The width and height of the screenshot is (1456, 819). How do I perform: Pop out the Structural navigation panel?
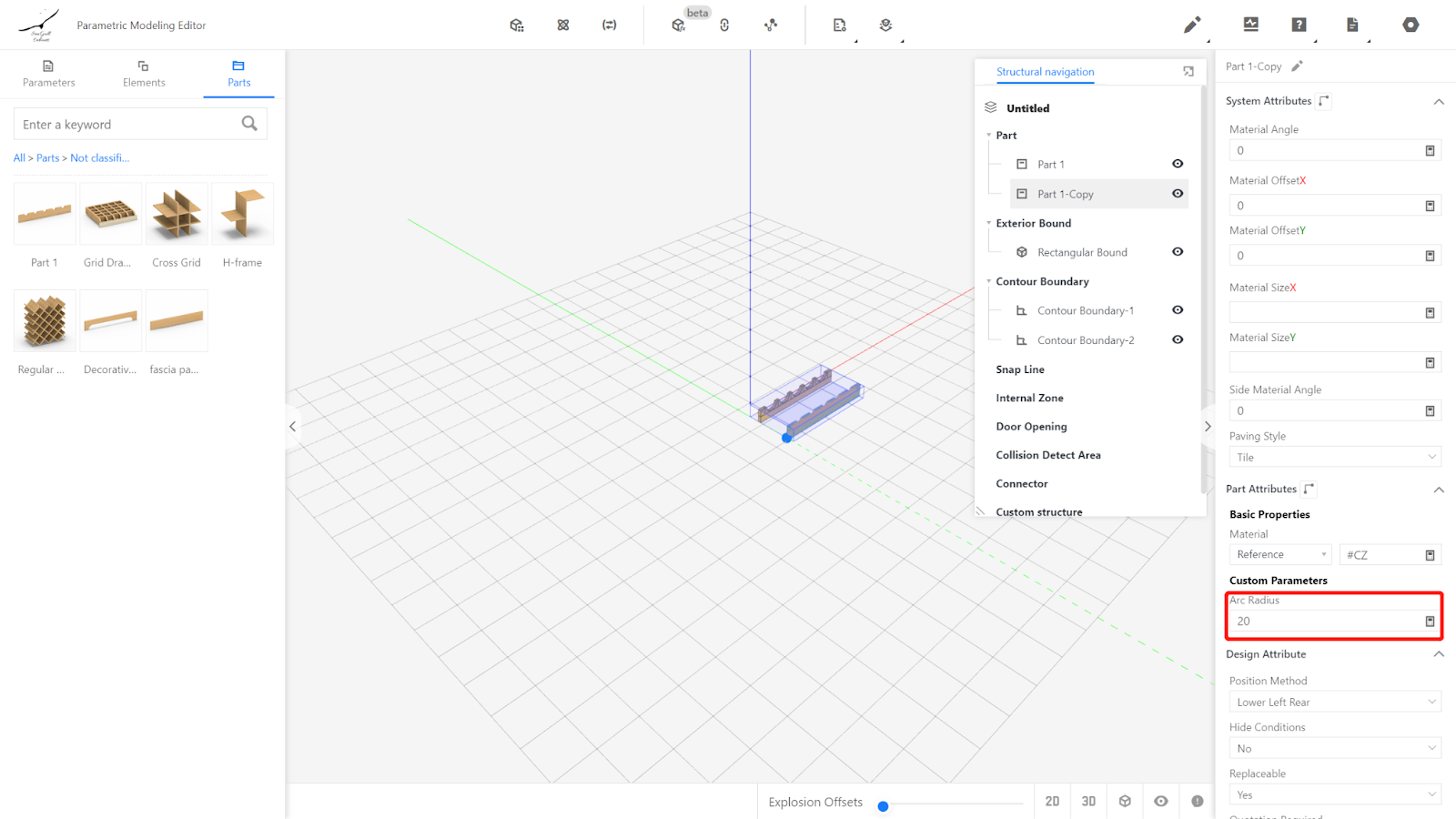coord(1188,72)
